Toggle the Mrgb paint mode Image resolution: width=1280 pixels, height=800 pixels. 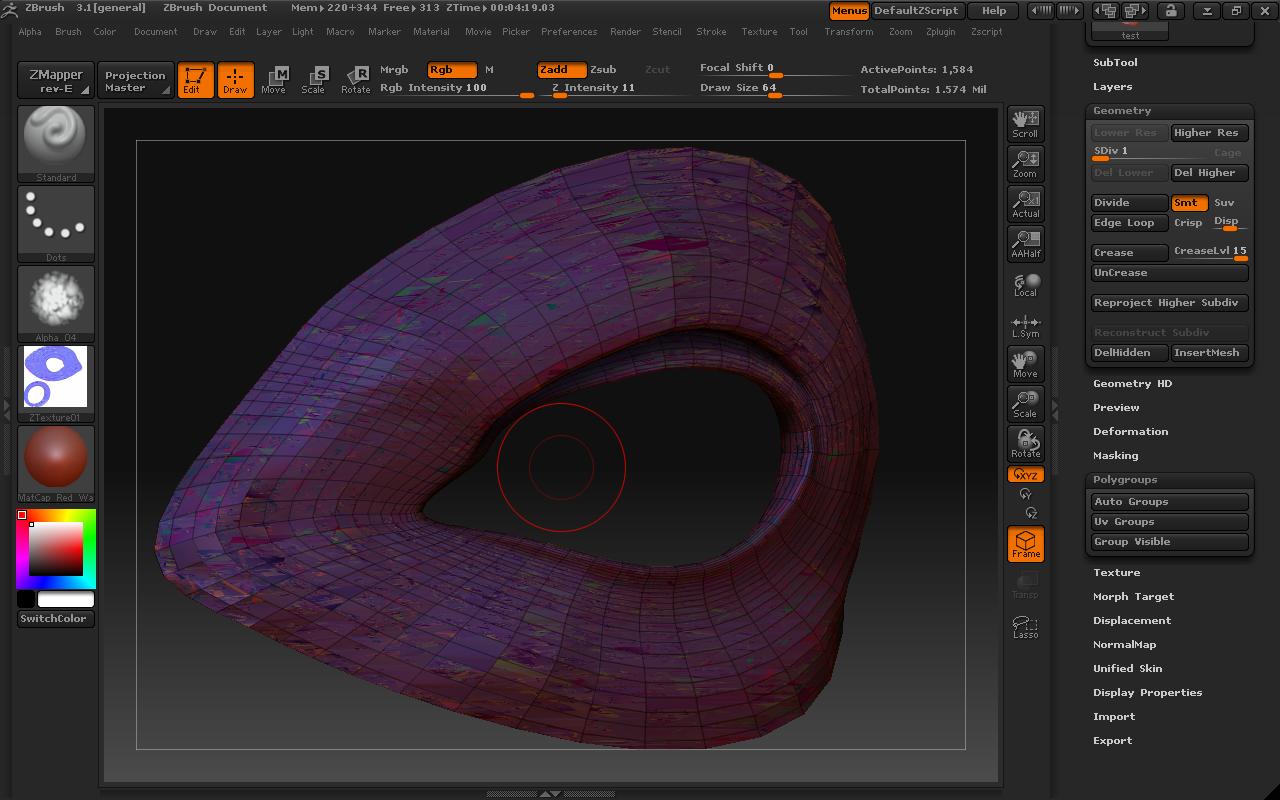click(x=394, y=69)
